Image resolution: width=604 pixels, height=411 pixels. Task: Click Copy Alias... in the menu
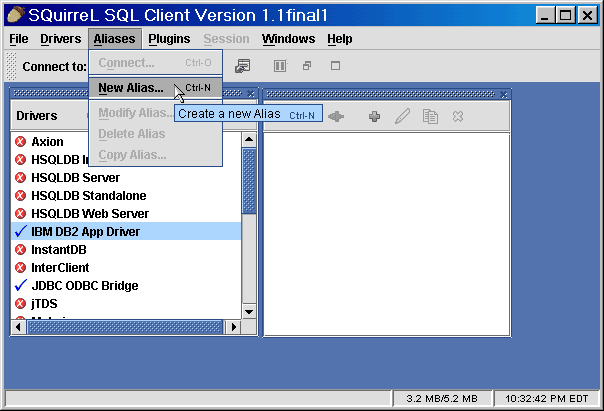(x=156, y=155)
